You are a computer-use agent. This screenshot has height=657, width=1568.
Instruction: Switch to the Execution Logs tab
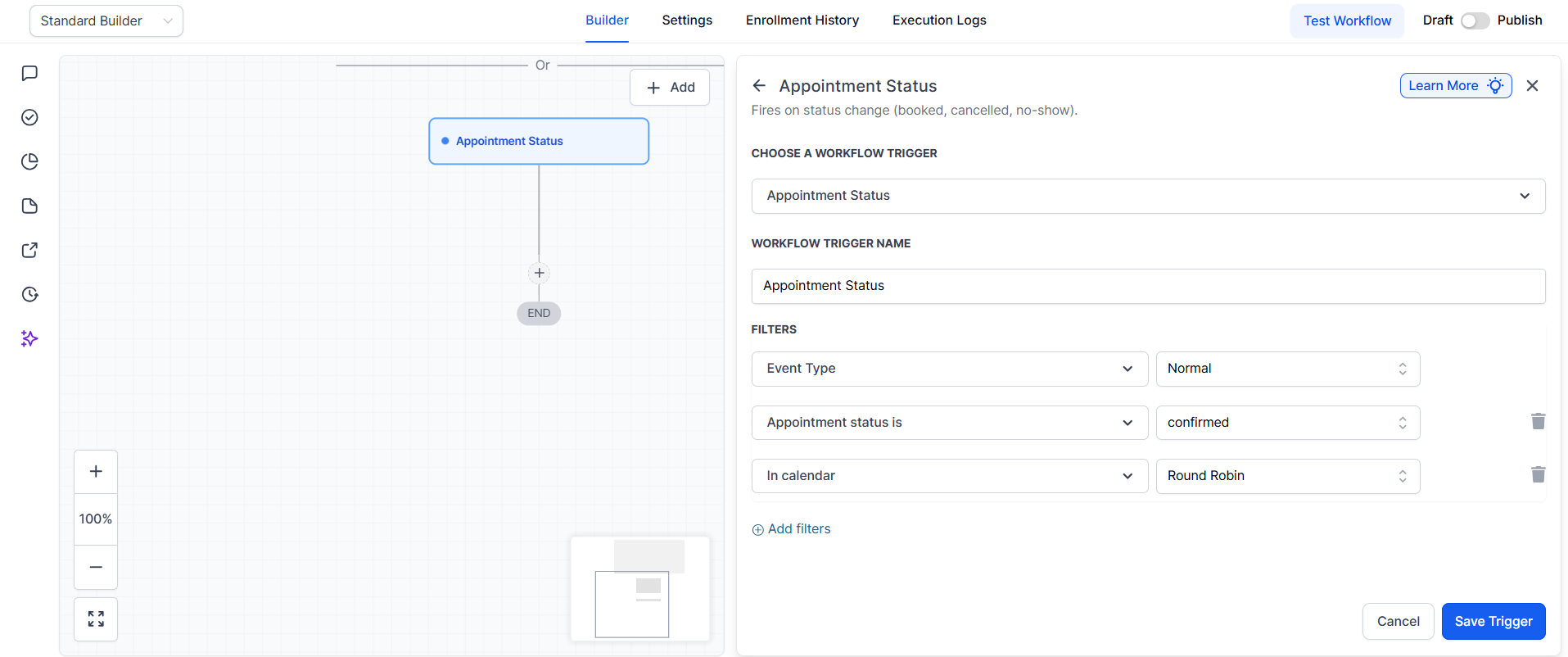pyautogui.click(x=939, y=20)
